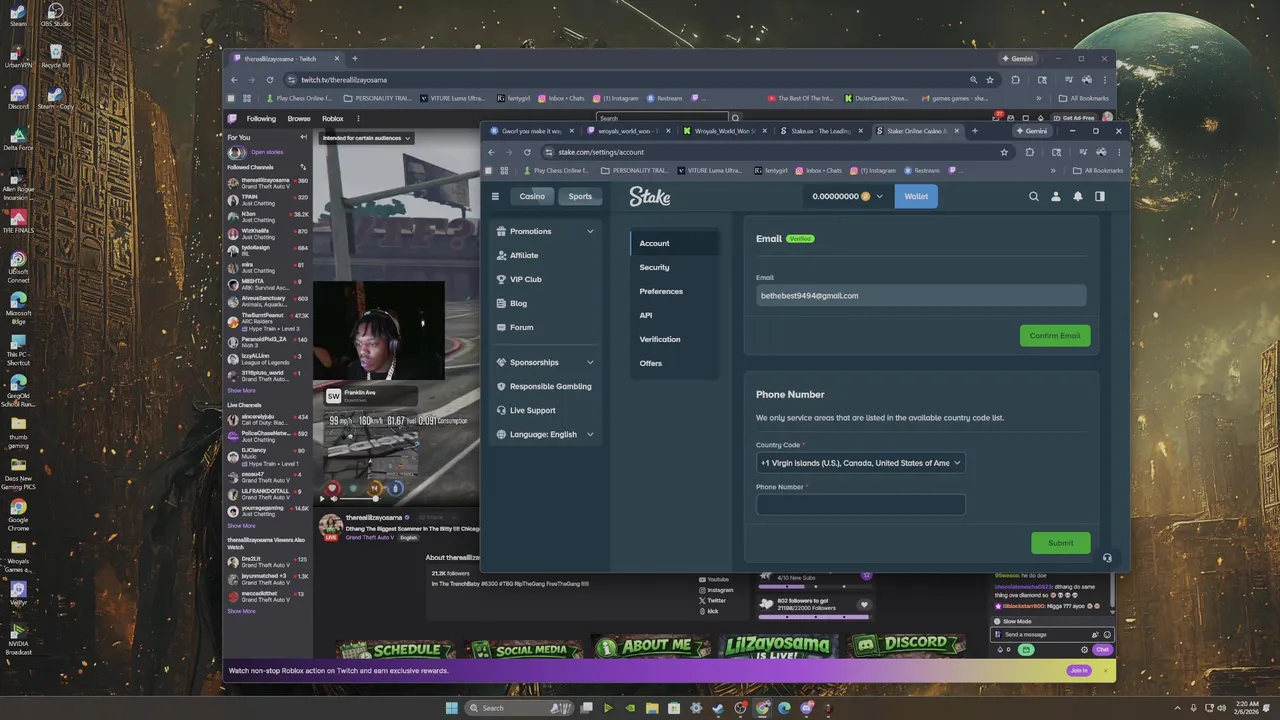Open Country Code dropdown

(x=860, y=463)
